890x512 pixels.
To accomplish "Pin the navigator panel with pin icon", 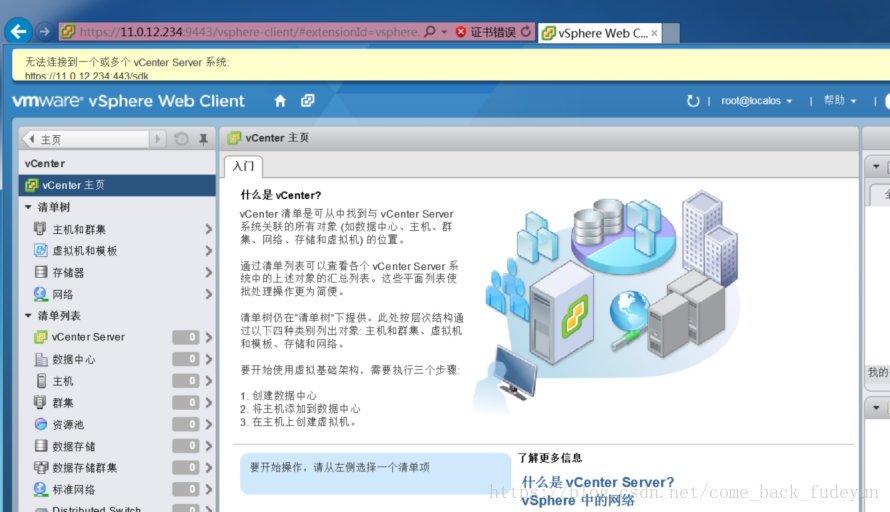I will pyautogui.click(x=203, y=139).
